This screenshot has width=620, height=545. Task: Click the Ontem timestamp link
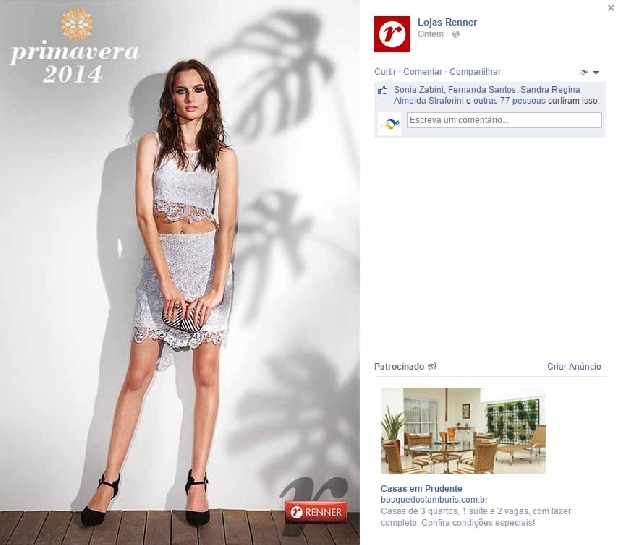[430, 34]
